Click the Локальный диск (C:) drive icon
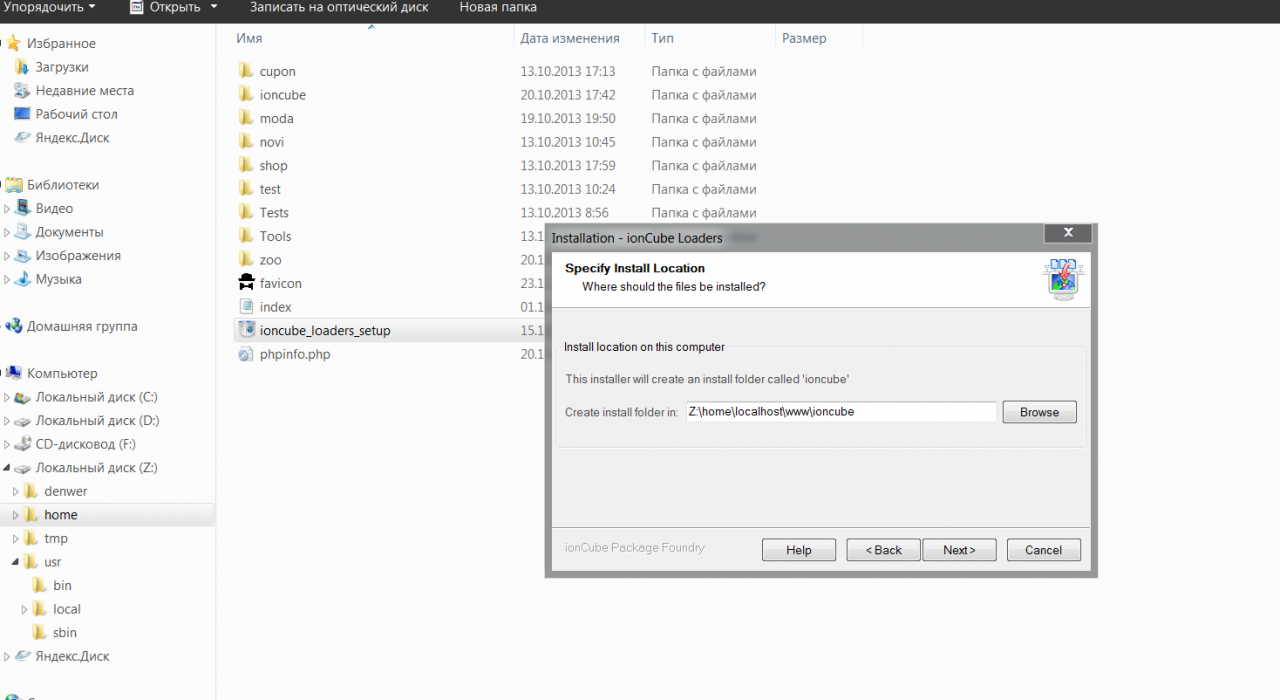Screen dimensions: 1280x700 [x=22, y=397]
